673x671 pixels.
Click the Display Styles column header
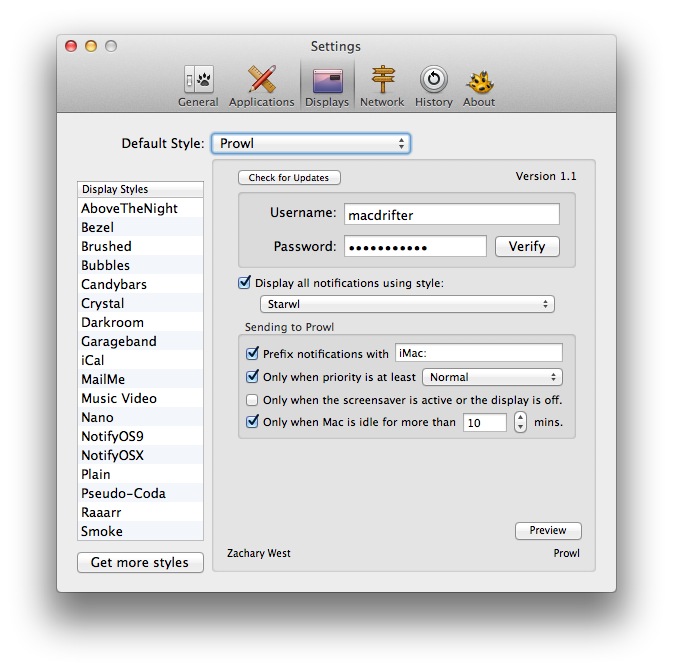pos(140,189)
